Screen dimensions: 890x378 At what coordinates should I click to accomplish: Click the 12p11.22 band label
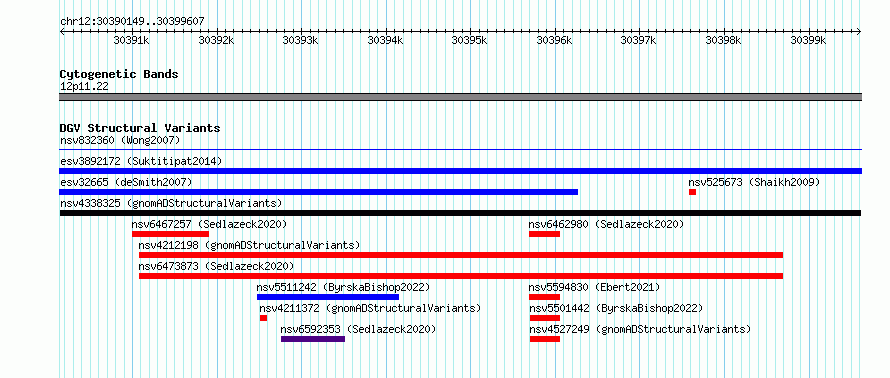84,86
